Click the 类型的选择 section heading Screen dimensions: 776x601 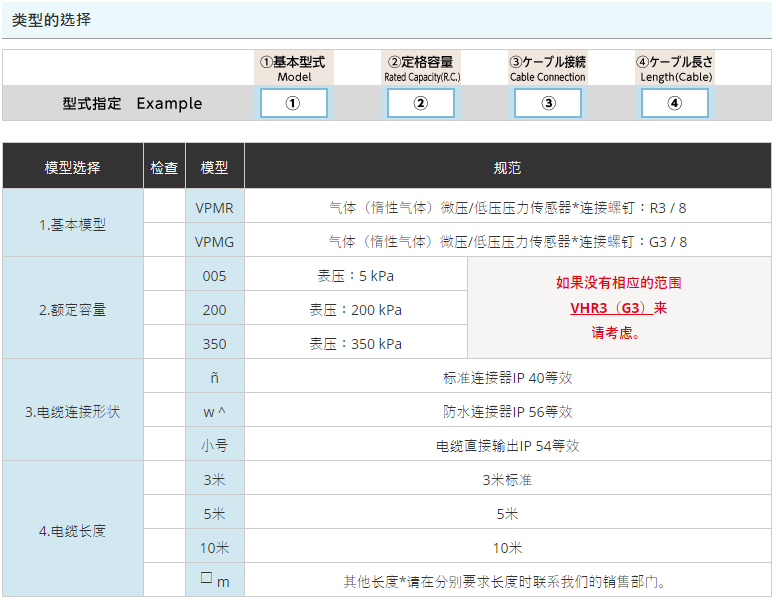[51, 19]
